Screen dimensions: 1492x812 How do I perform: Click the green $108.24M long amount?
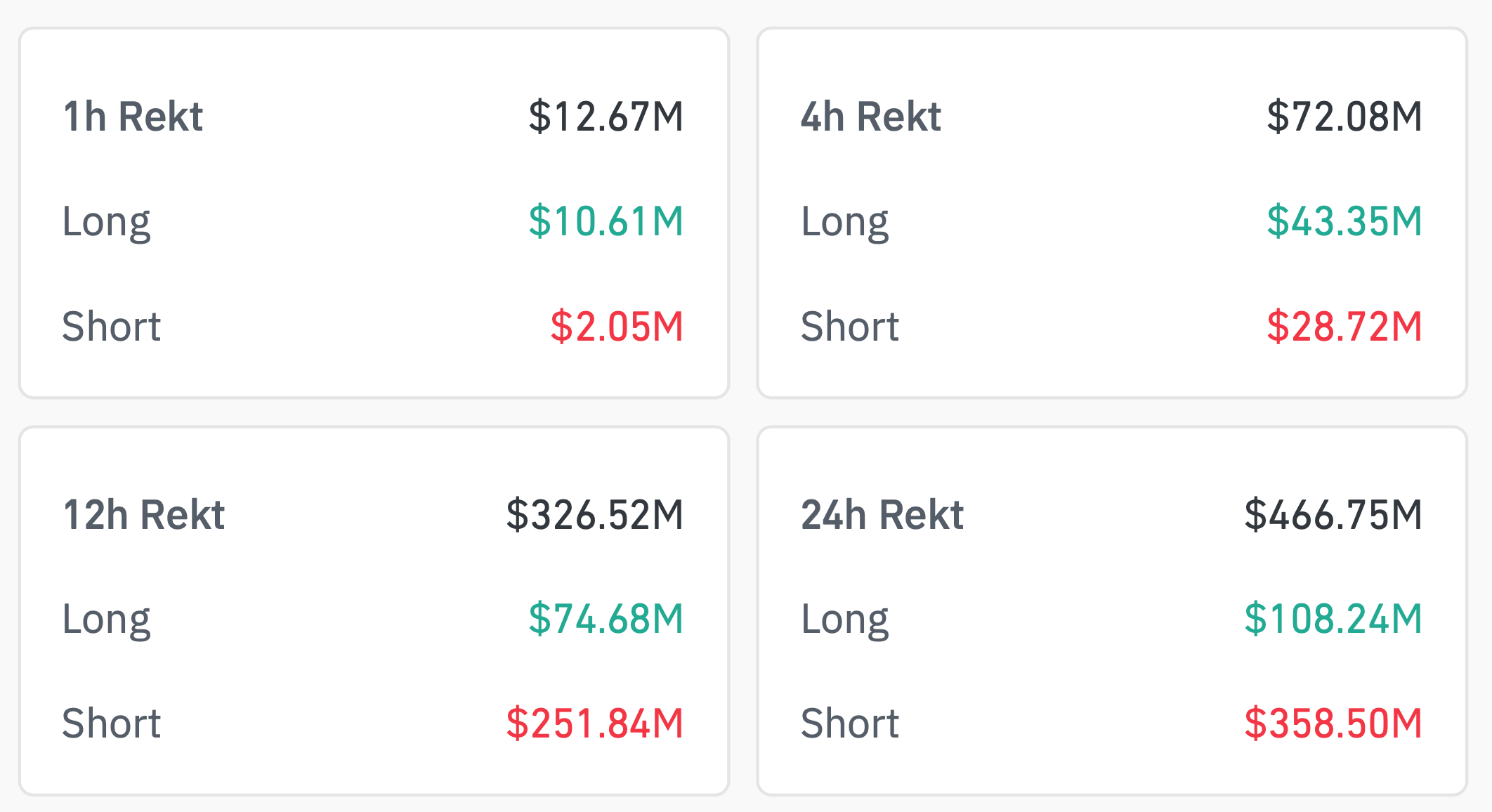(x=1333, y=619)
